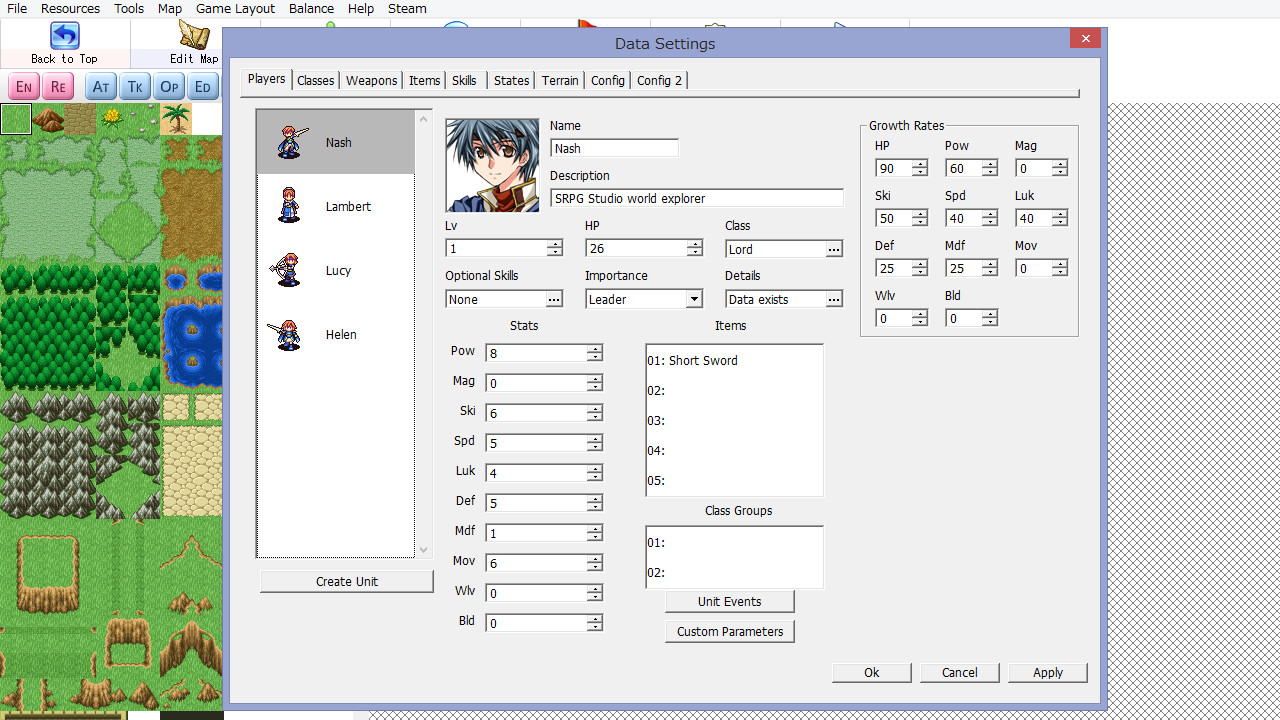Select the Tk mode icon

tap(134, 86)
